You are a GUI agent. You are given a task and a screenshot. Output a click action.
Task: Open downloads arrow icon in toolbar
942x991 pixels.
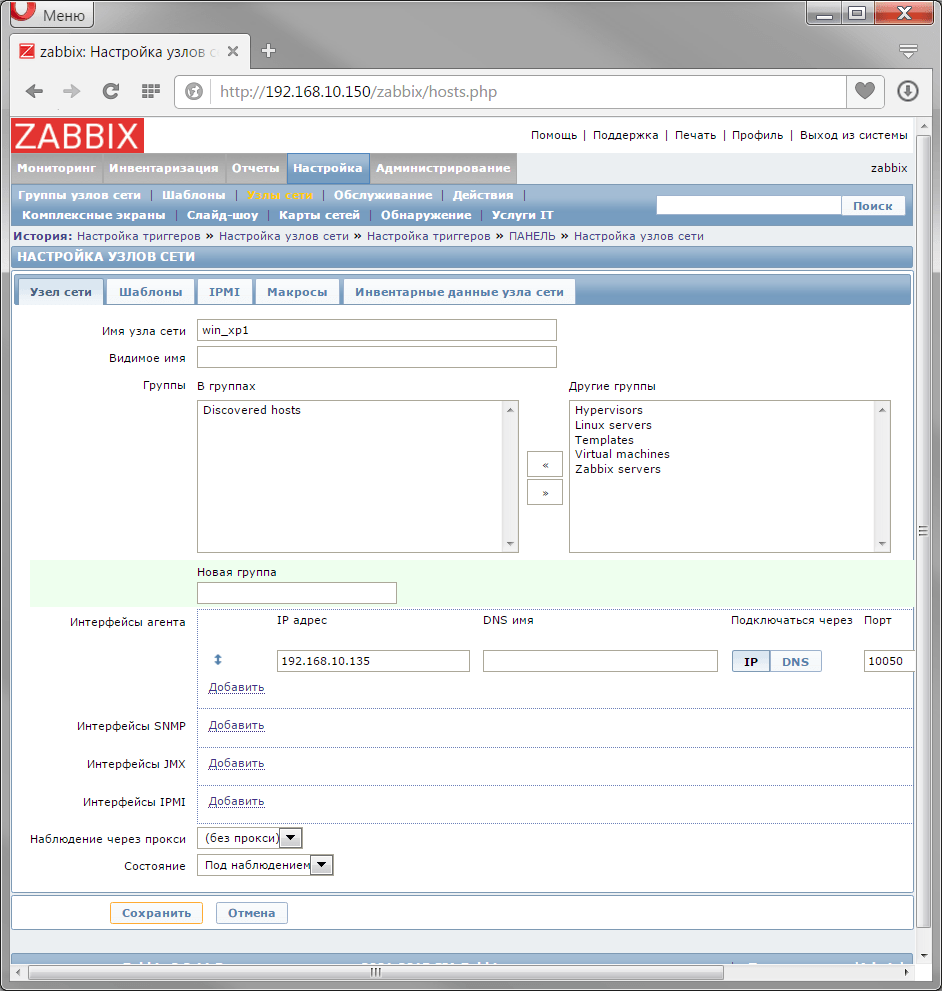907,91
